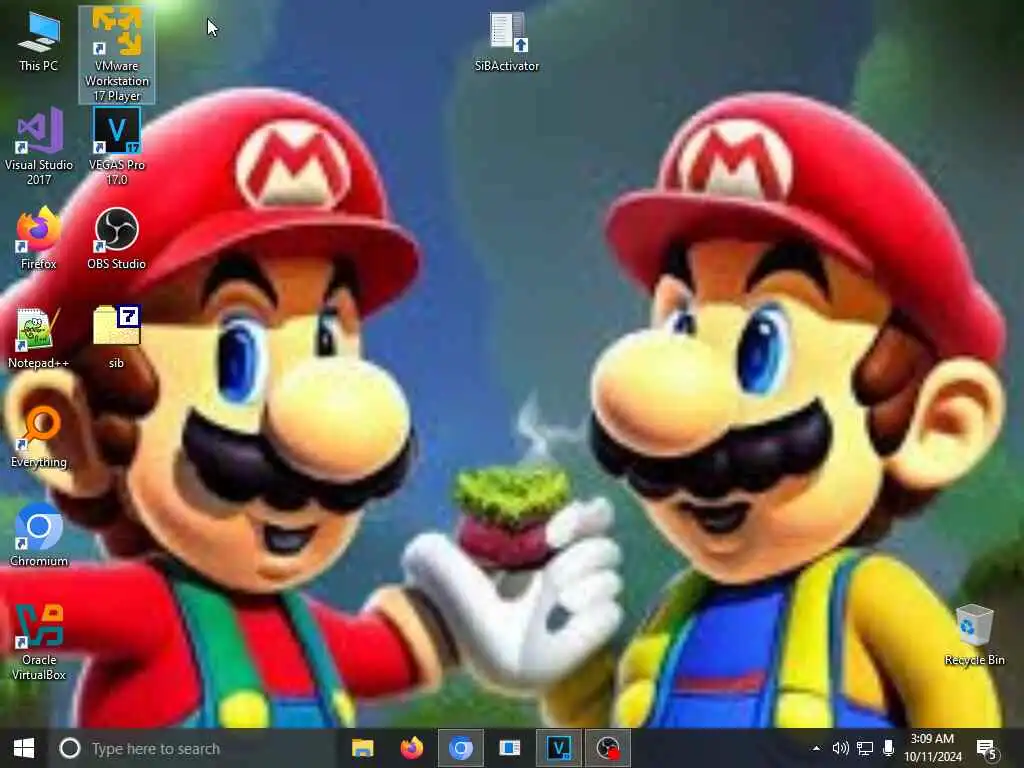Select the Chromium desktop shortcut
This screenshot has width=1024, height=768.
39,535
